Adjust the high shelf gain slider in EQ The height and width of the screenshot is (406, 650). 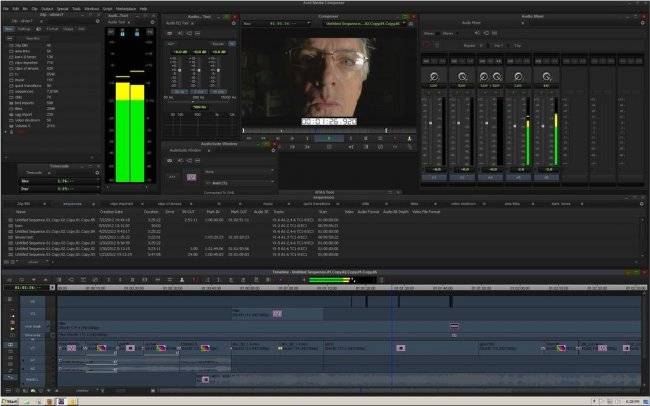218,71
